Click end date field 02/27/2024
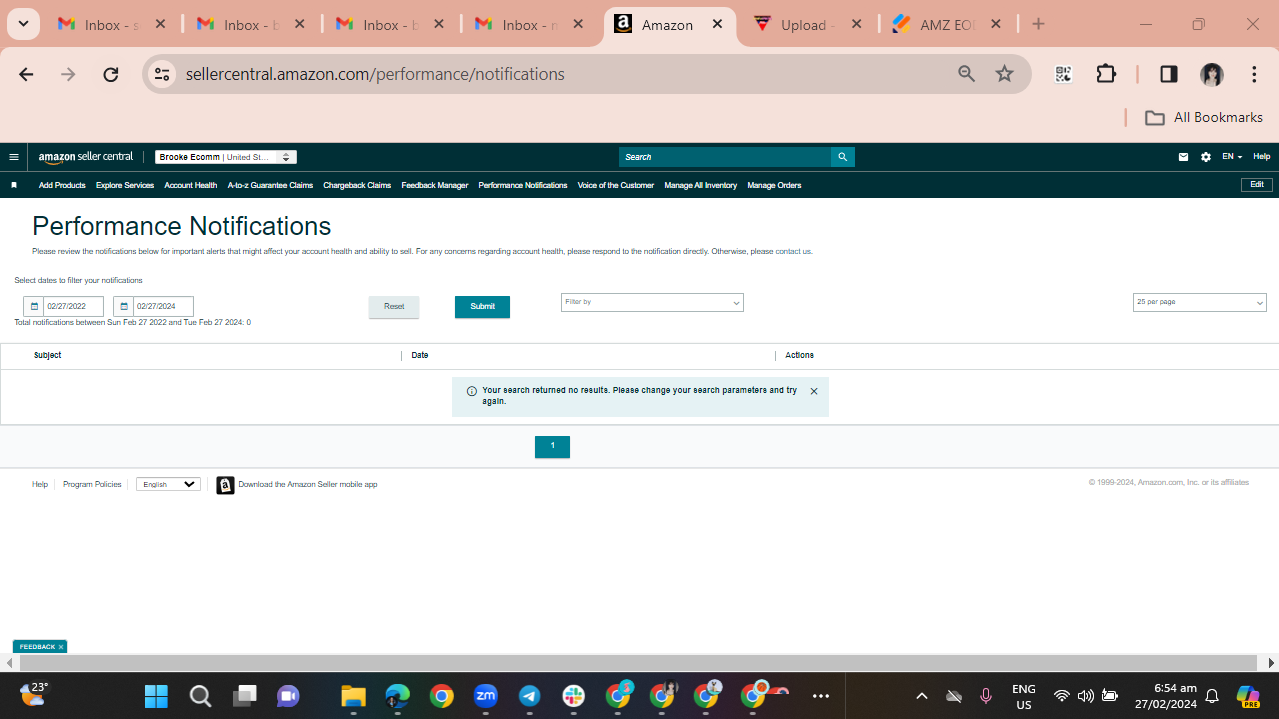Image resolution: width=1279 pixels, height=719 pixels. (x=163, y=307)
